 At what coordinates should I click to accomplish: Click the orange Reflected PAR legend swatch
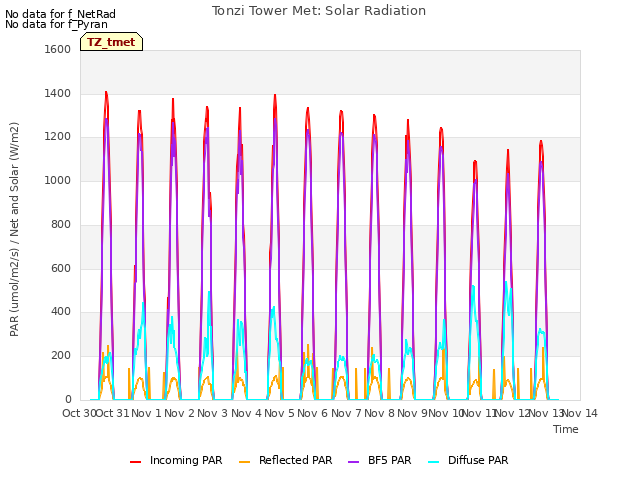pos(244,462)
